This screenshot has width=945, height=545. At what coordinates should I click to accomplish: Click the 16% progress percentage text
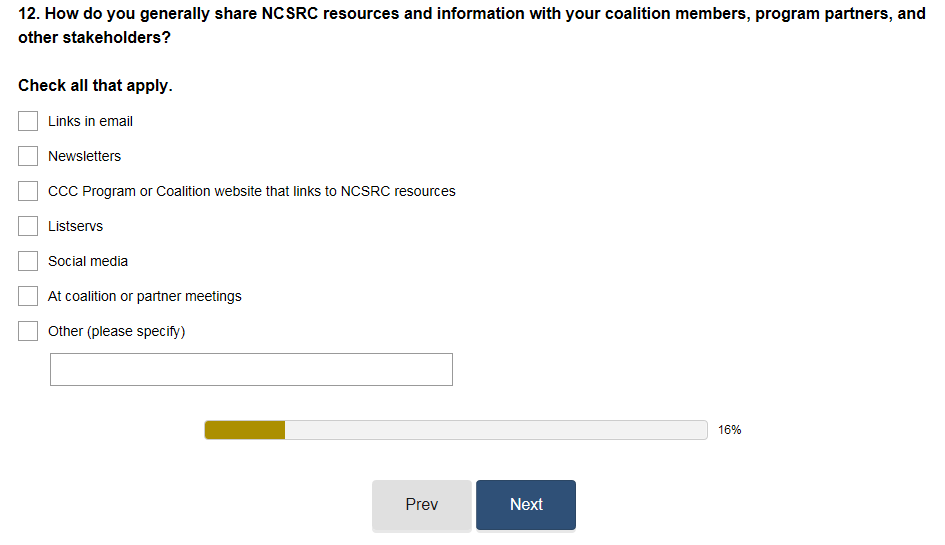pyautogui.click(x=729, y=430)
